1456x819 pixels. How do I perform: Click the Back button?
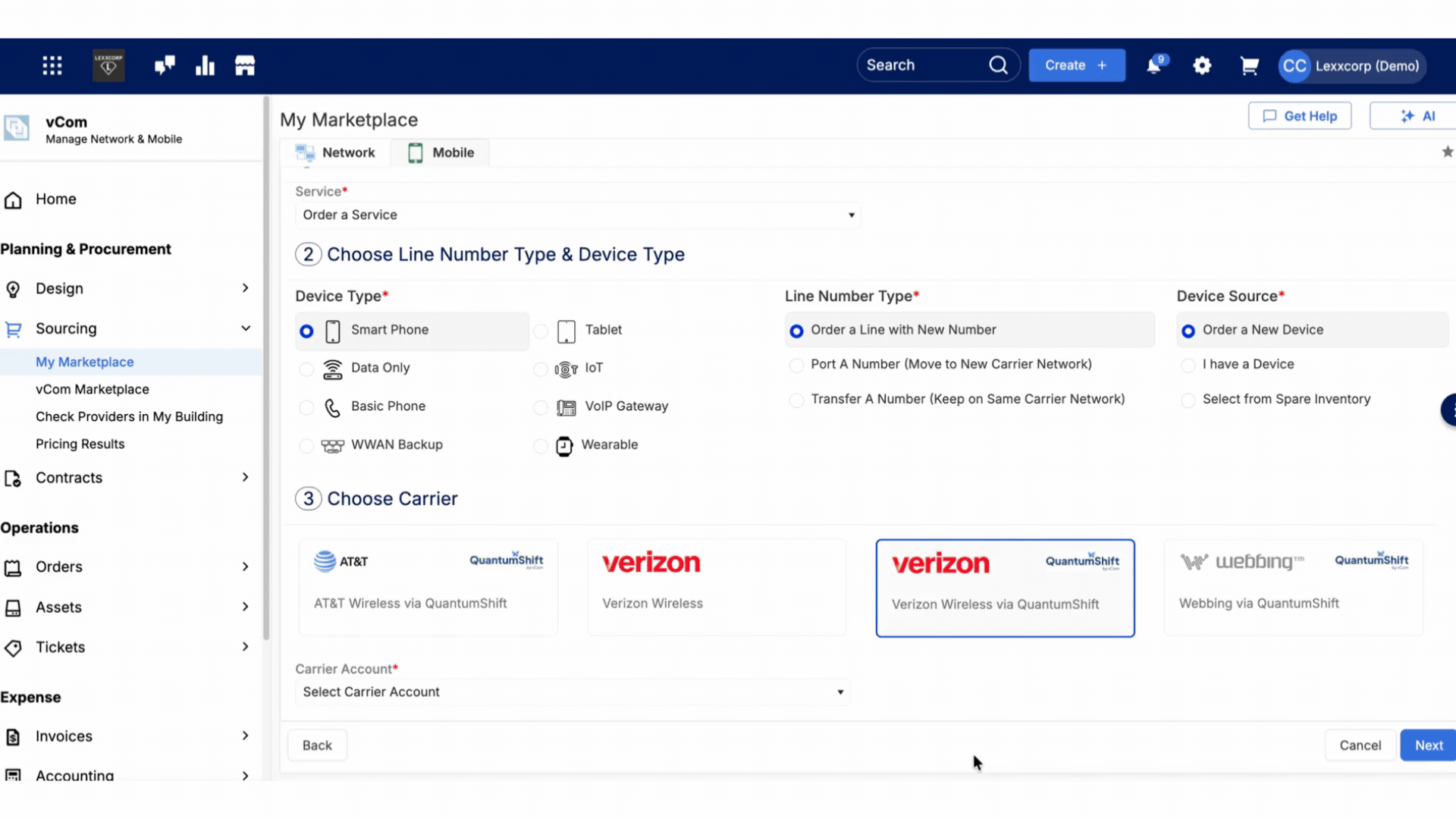point(317,745)
